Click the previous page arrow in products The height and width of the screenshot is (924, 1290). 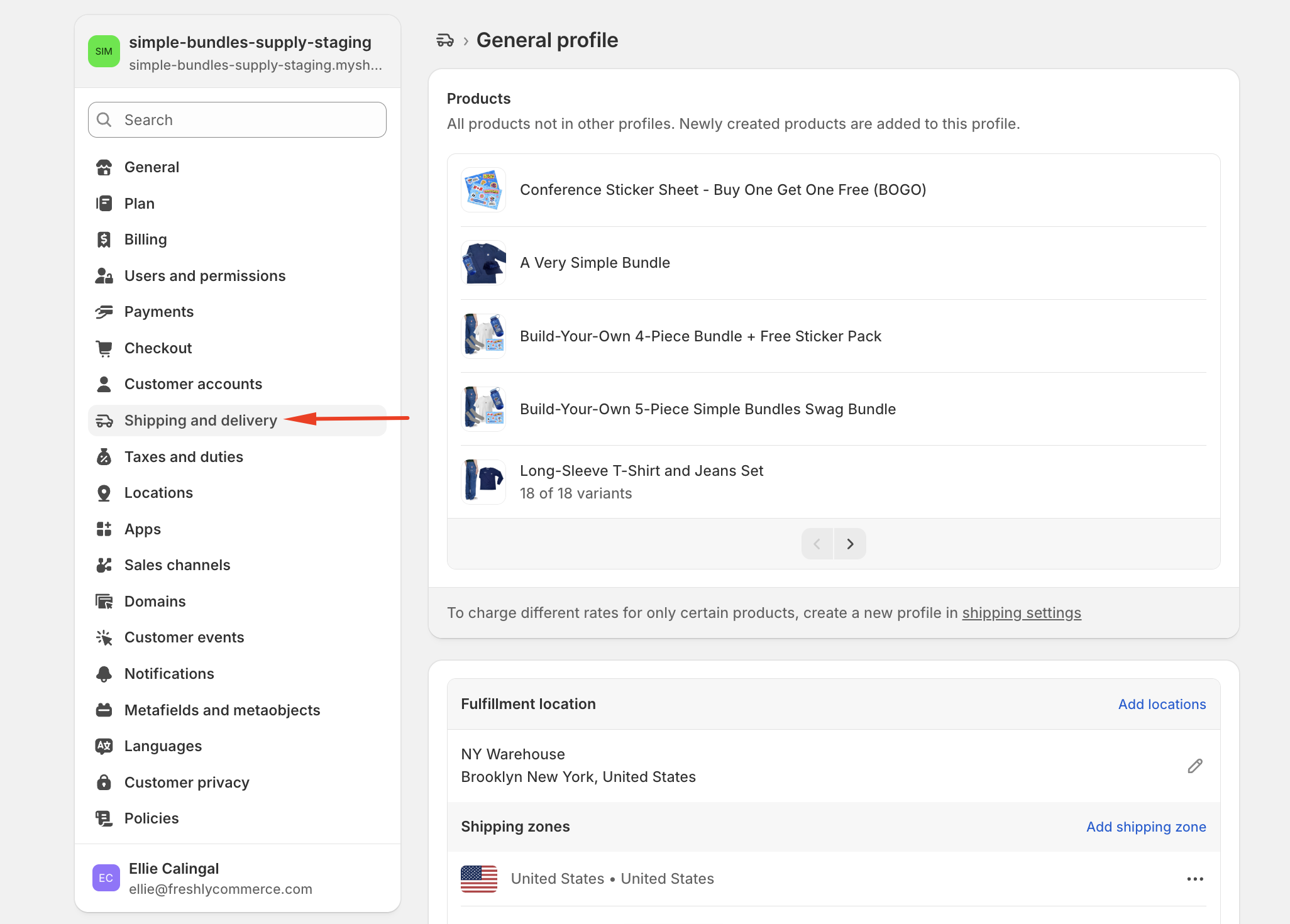817,544
